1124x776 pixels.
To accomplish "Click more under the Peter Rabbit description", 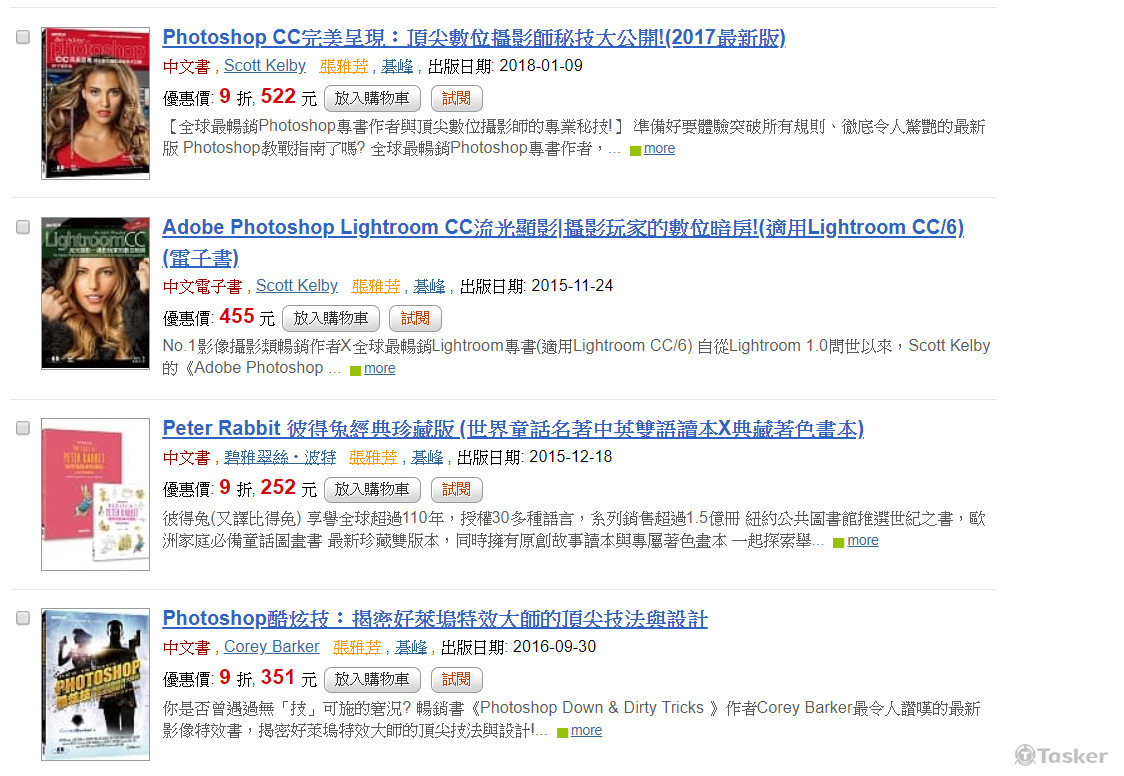I will point(862,540).
